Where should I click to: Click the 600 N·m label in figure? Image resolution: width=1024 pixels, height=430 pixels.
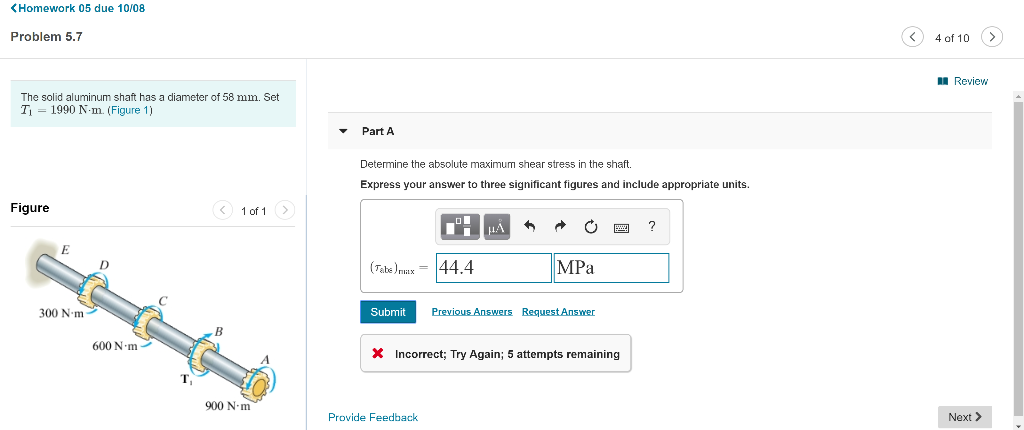click(115, 346)
